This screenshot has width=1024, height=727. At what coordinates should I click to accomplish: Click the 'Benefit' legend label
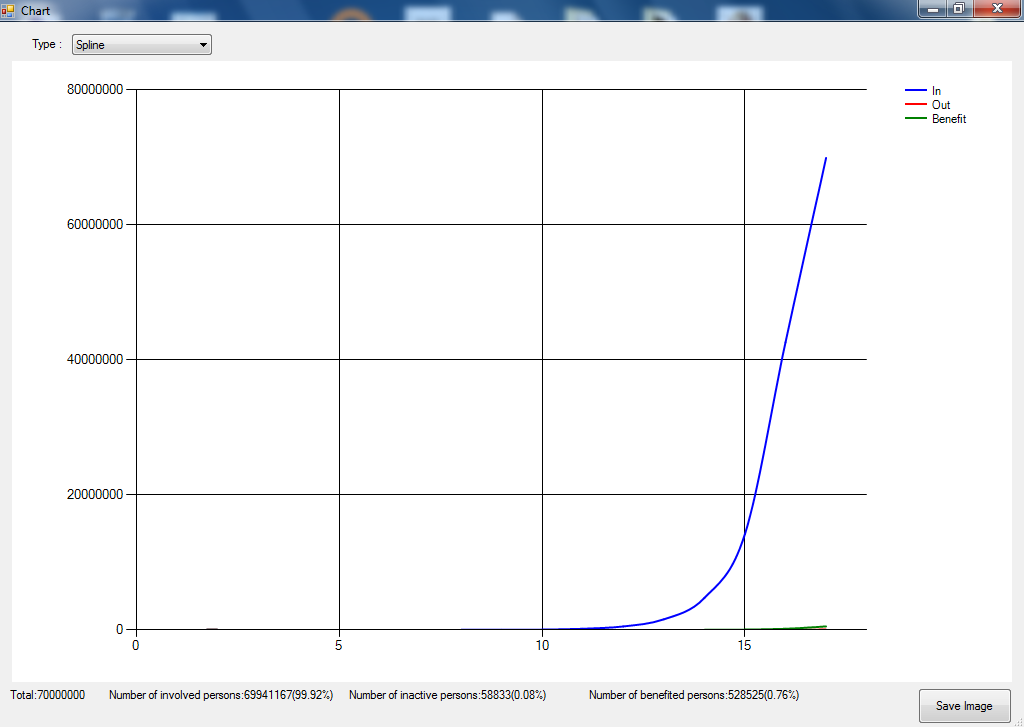coord(949,119)
